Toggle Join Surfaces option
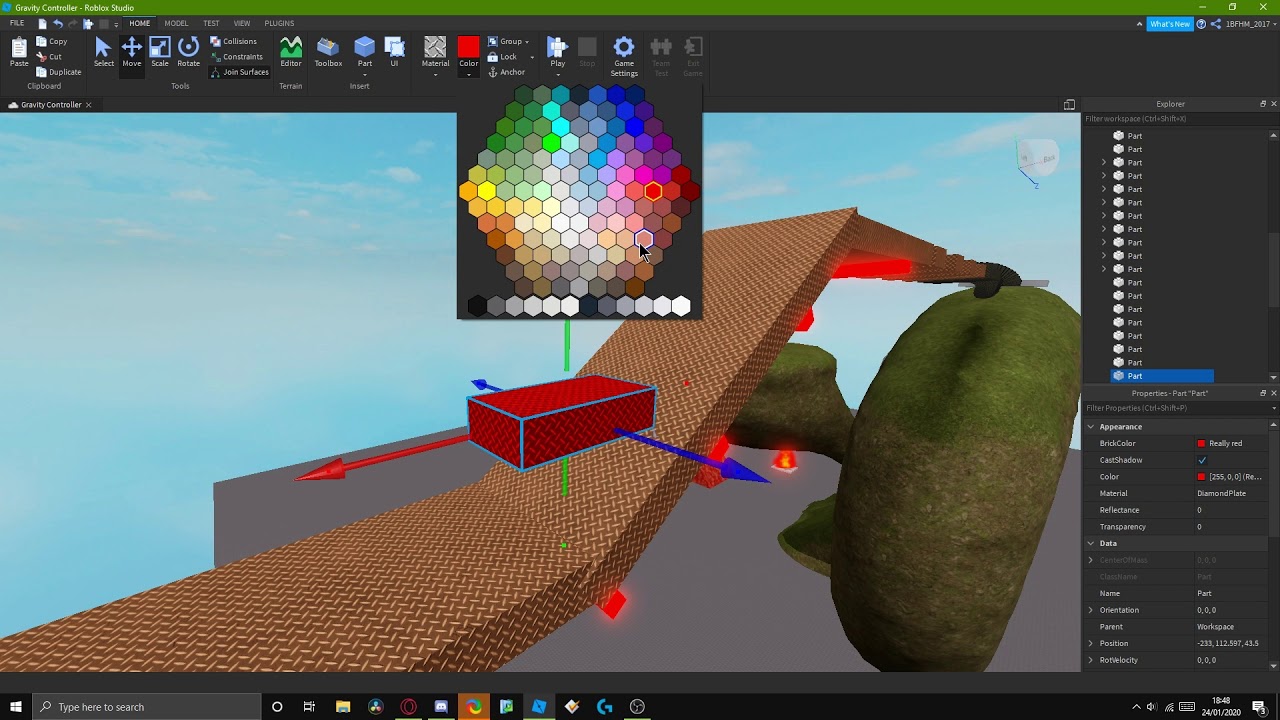This screenshot has height=720, width=1280. (239, 72)
